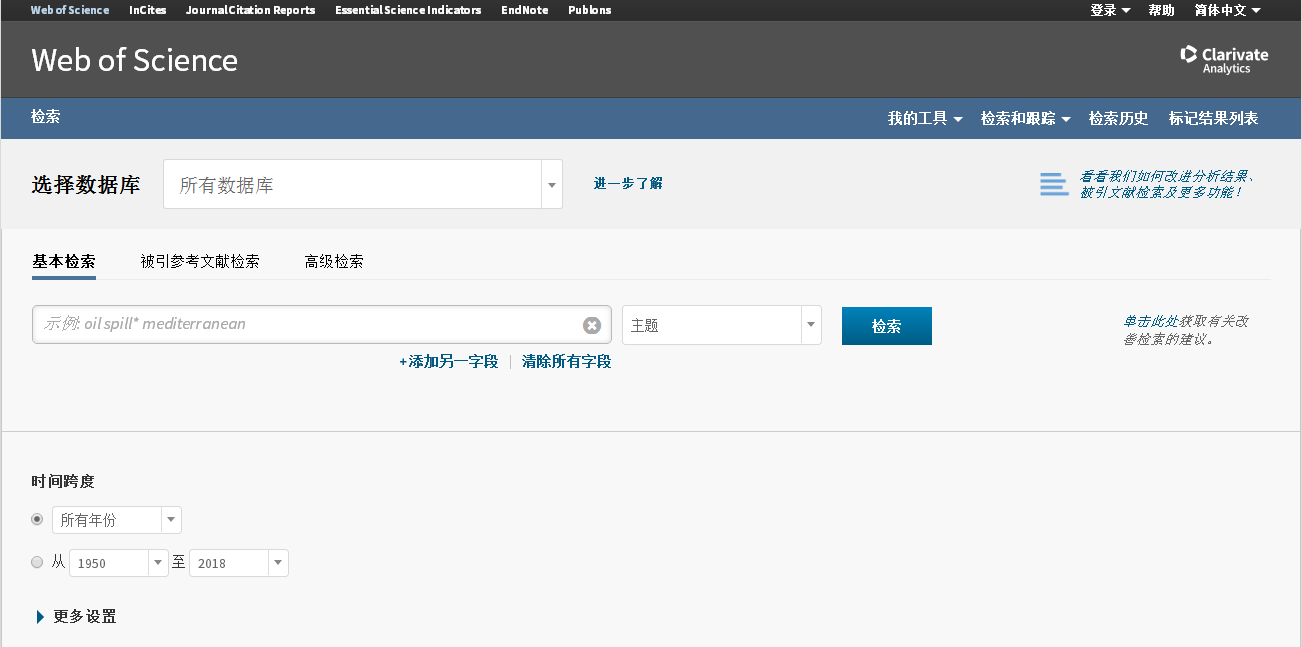Open 标记结果列表
Image resolution: width=1302 pixels, height=647 pixels.
coord(1213,118)
